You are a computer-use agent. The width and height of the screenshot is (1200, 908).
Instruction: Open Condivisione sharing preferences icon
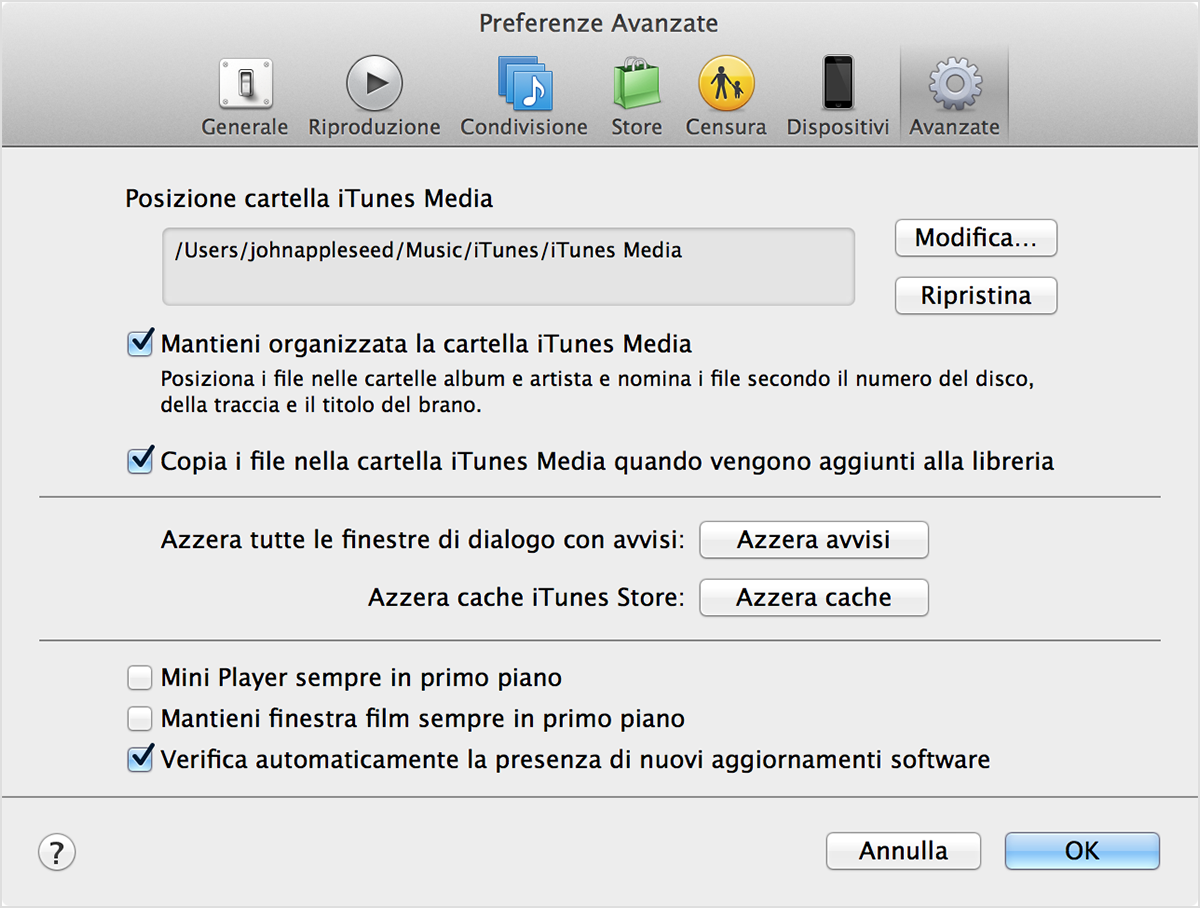524,84
